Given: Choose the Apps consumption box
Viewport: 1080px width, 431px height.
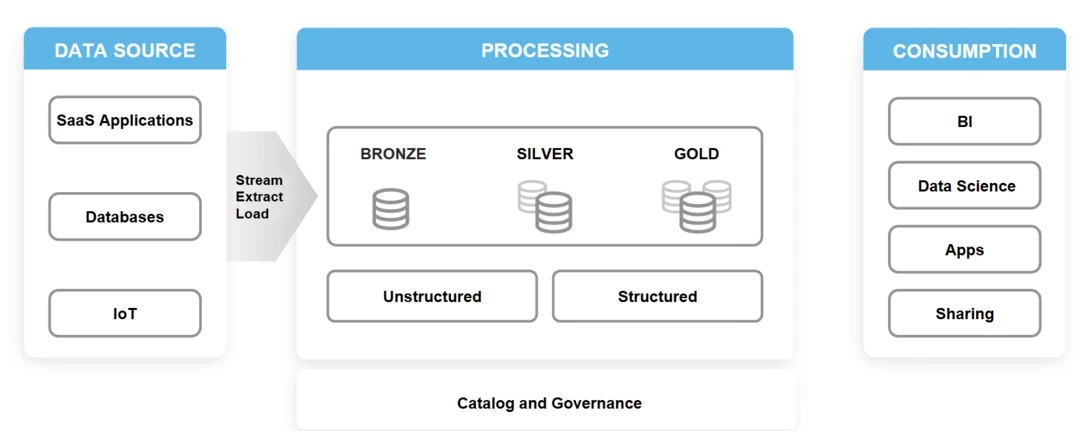Looking at the screenshot, I should [964, 250].
